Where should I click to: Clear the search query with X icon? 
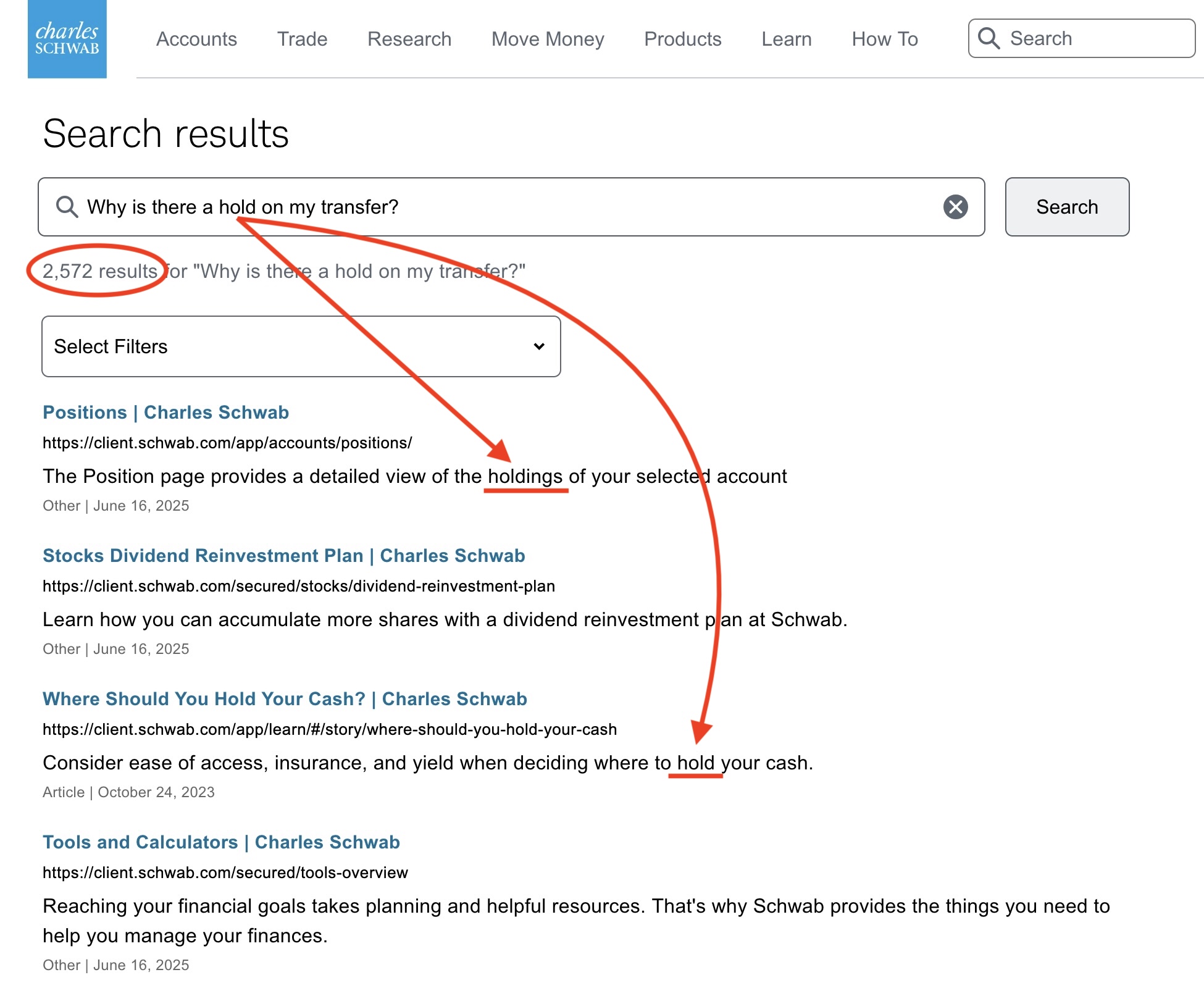click(x=955, y=207)
